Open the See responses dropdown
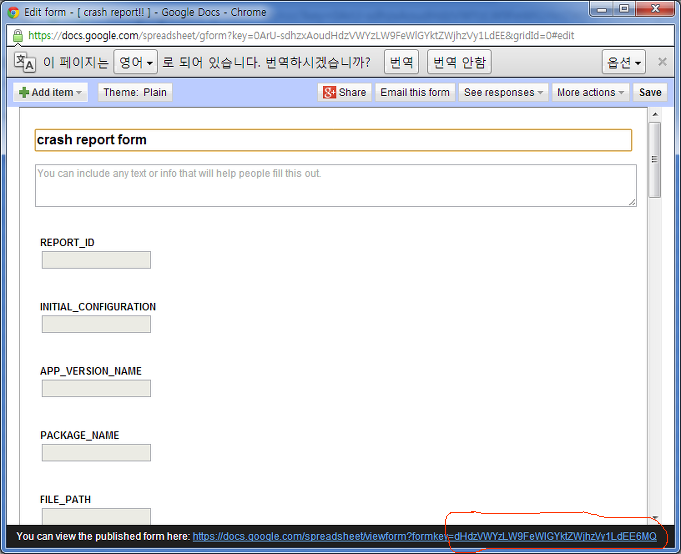This screenshot has height=554, width=681. click(x=503, y=92)
